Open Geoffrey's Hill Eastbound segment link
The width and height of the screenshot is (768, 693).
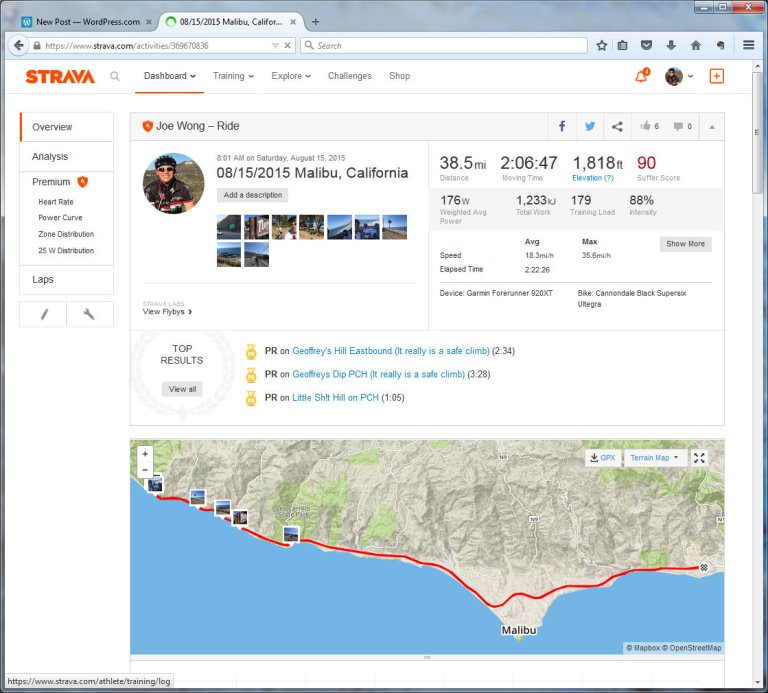click(391, 351)
